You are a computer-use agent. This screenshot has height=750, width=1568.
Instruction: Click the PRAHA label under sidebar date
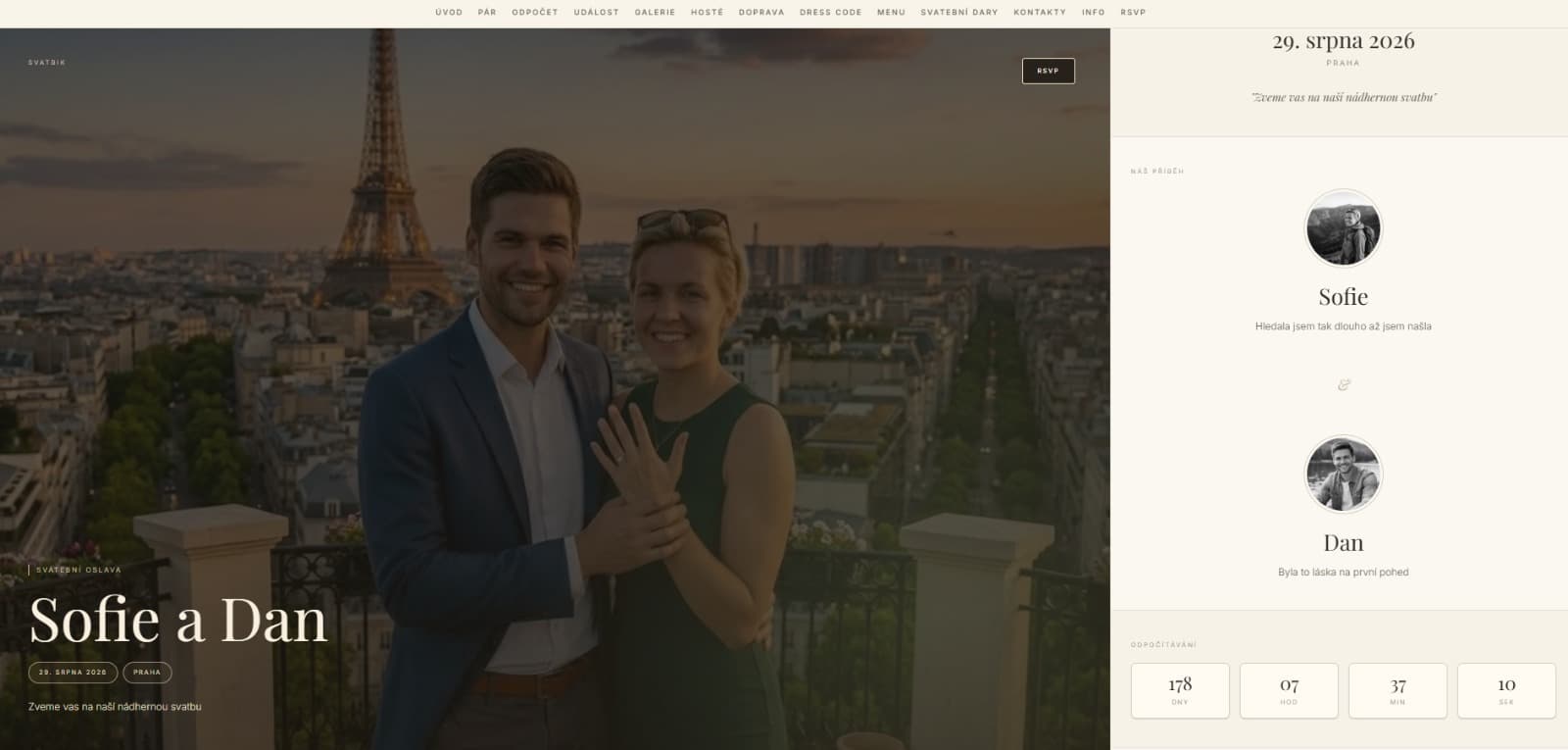(1344, 63)
